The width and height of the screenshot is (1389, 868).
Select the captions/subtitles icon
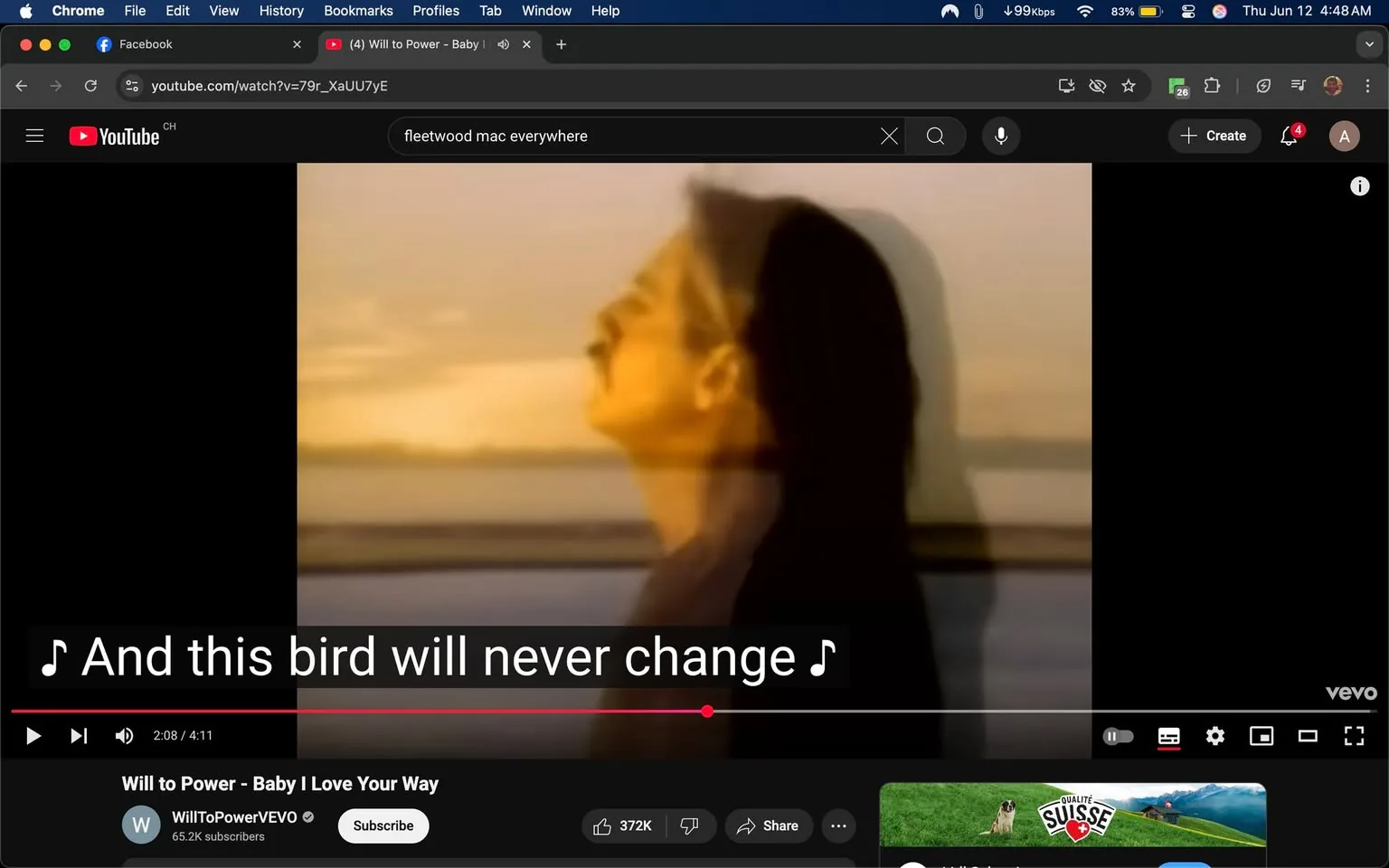(1168, 736)
